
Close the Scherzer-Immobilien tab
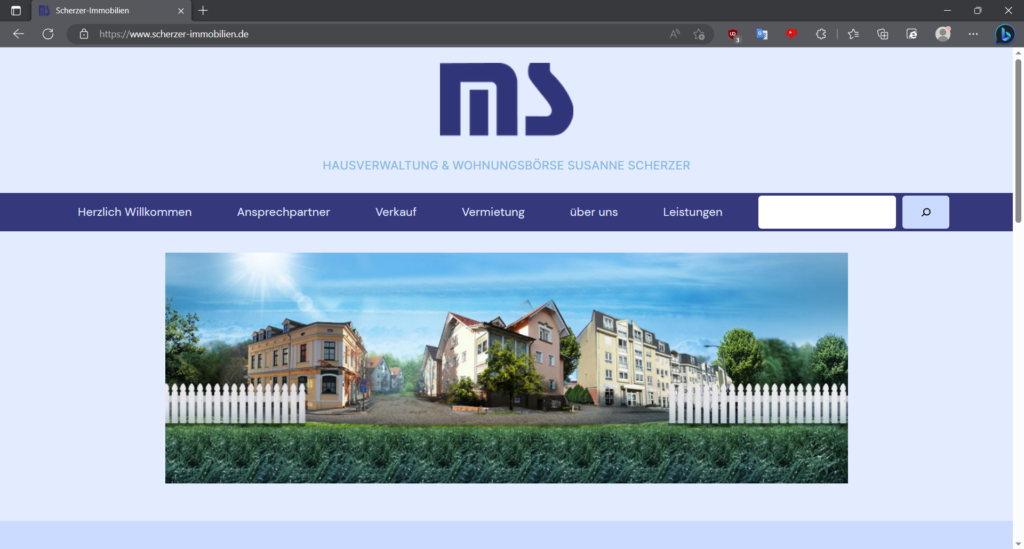click(x=181, y=10)
